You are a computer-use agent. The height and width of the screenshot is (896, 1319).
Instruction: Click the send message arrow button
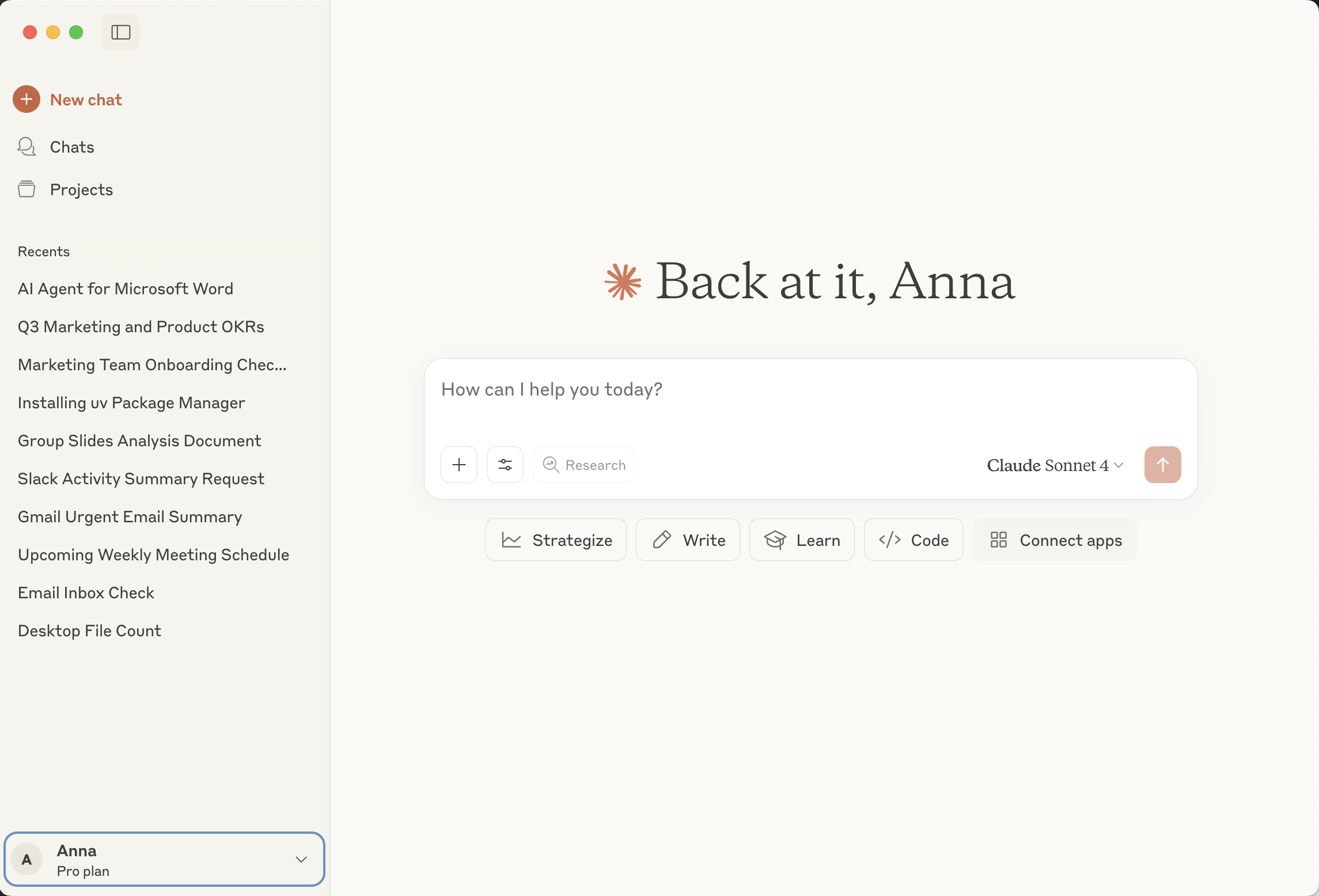pyautogui.click(x=1163, y=465)
